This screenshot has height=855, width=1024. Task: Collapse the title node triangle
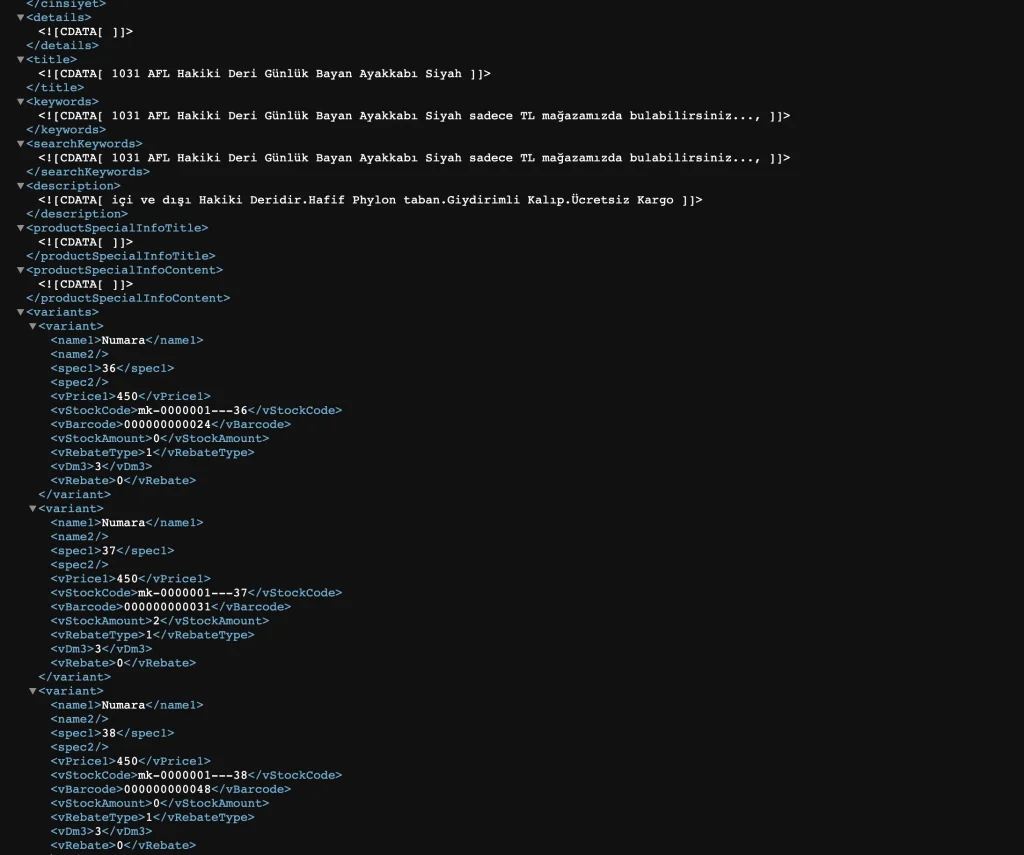tap(20, 59)
